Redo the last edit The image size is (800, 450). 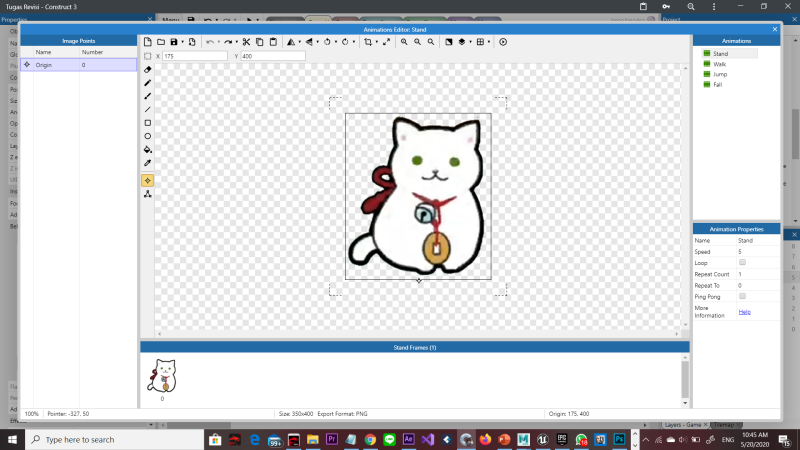click(x=228, y=42)
